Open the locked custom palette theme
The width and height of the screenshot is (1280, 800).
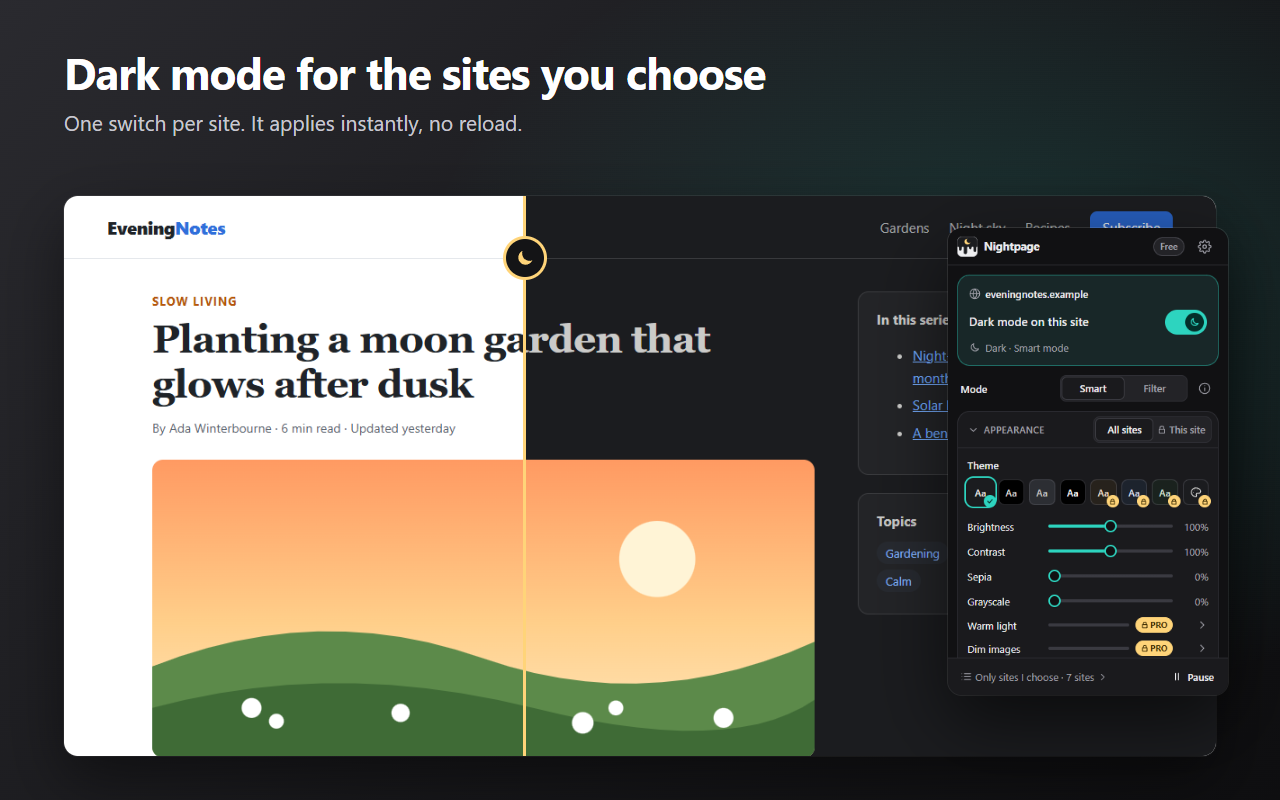click(x=1196, y=492)
